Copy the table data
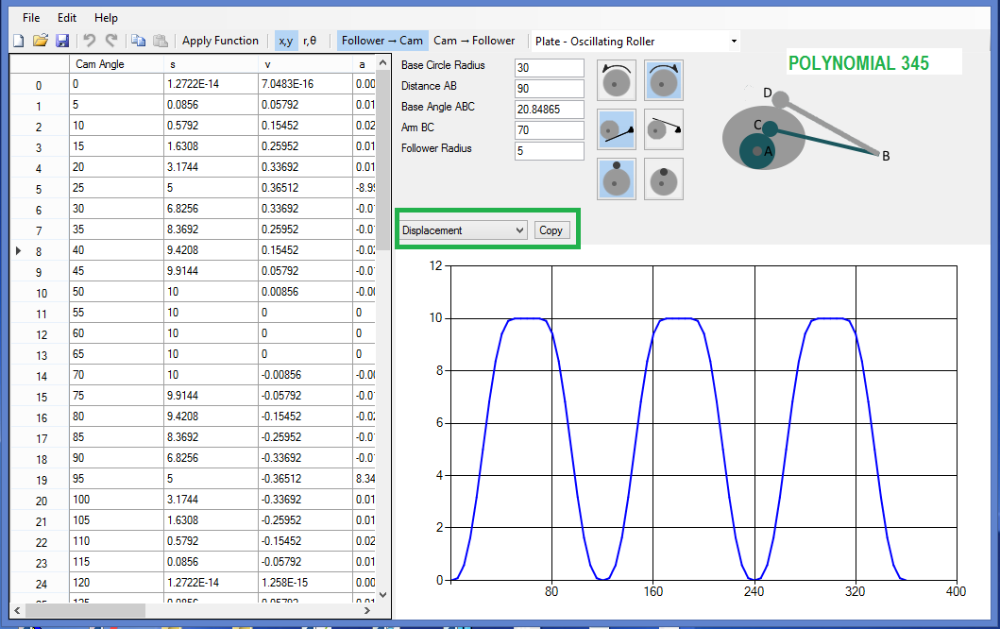1000x629 pixels. [137, 40]
